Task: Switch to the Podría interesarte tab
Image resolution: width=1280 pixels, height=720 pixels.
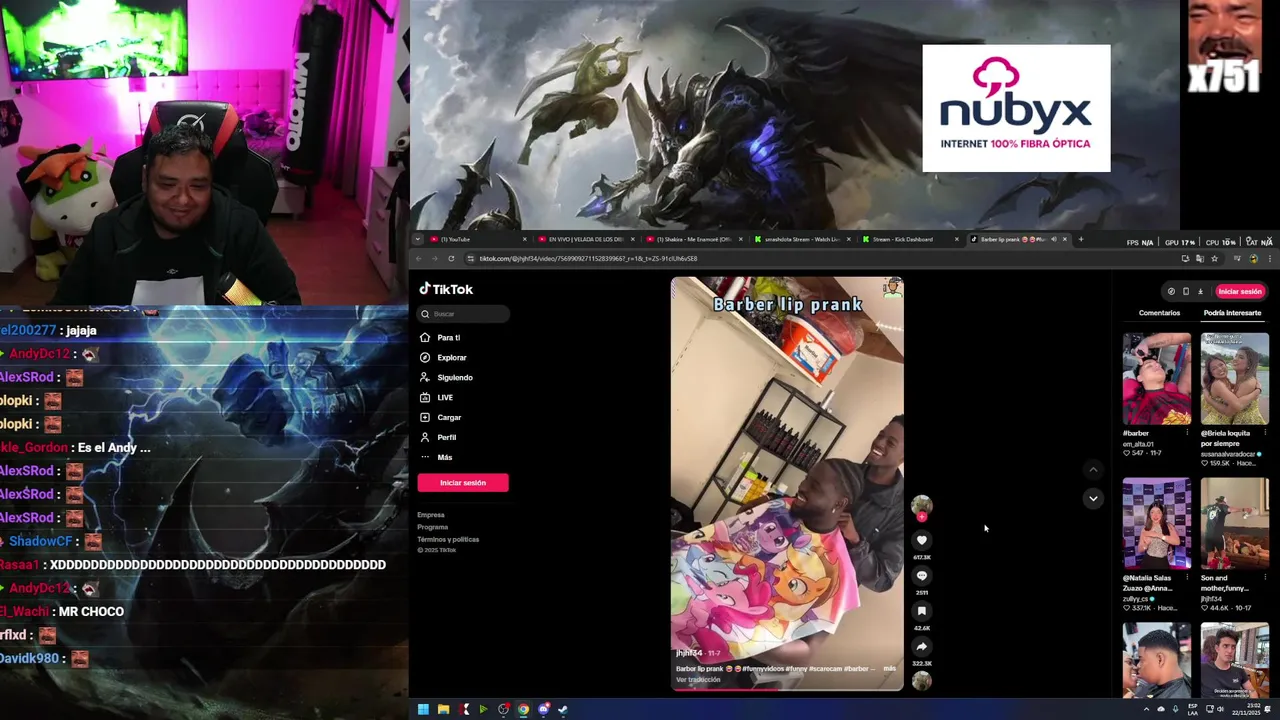Action: [1232, 313]
